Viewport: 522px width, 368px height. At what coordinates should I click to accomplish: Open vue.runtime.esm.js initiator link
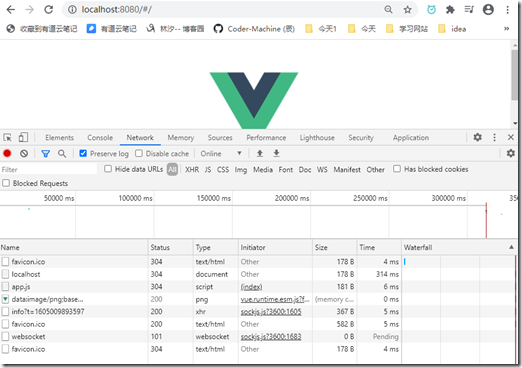tap(275, 299)
